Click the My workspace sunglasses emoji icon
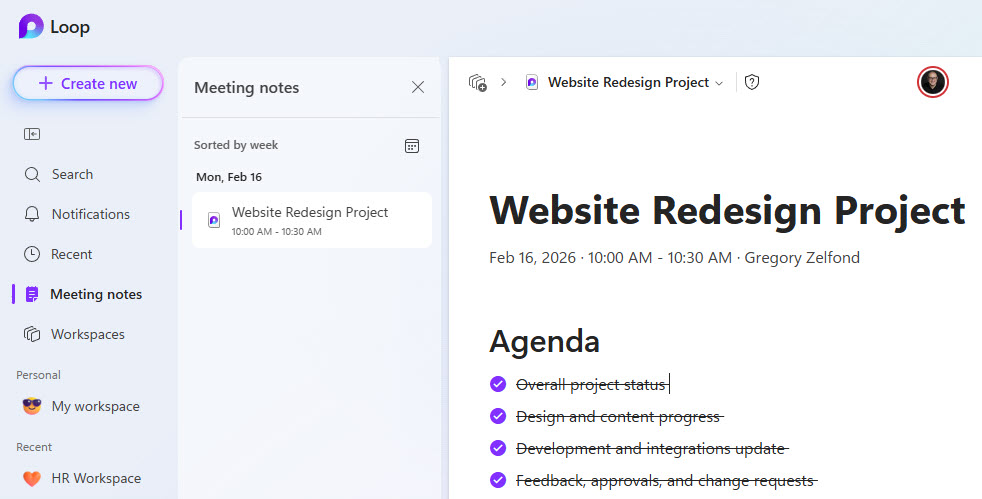Viewport: 982px width, 499px height. (x=32, y=406)
